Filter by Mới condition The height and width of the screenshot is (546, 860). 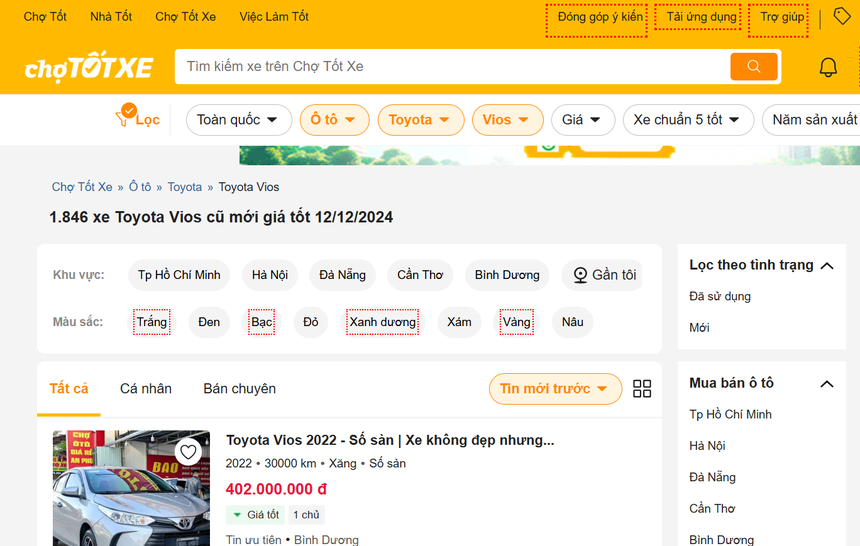click(699, 328)
